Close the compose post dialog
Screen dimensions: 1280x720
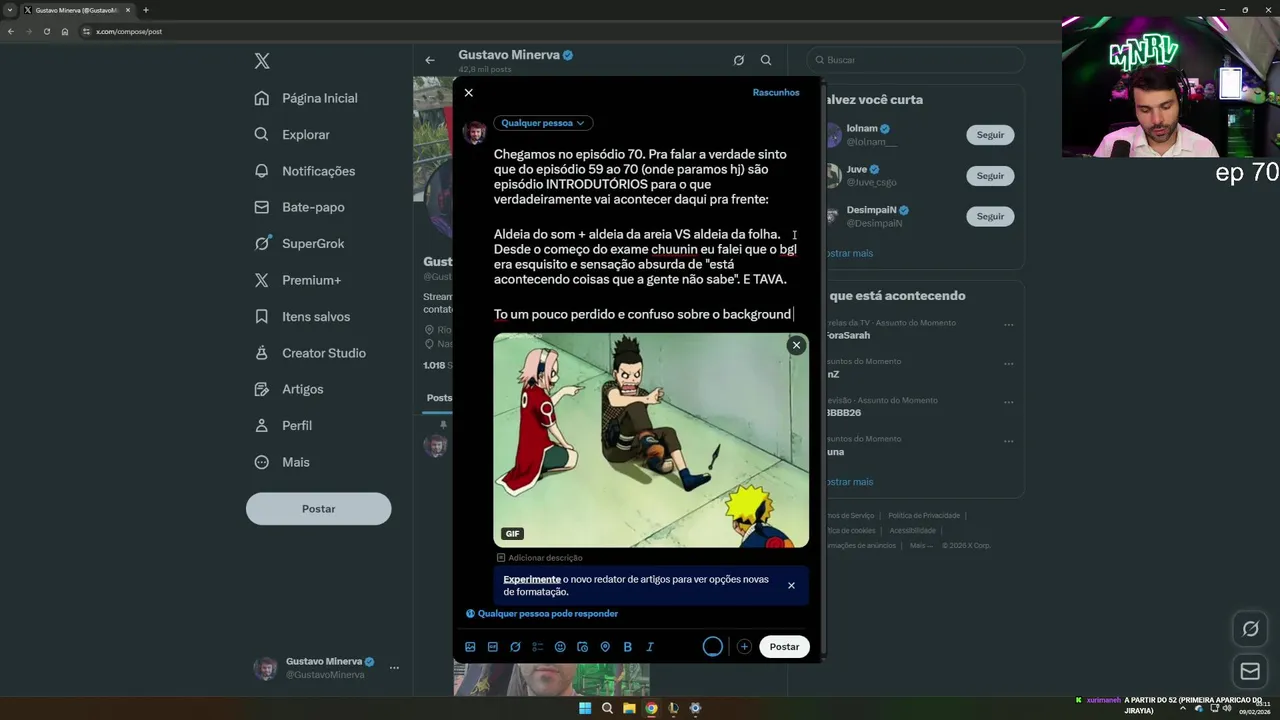click(468, 93)
